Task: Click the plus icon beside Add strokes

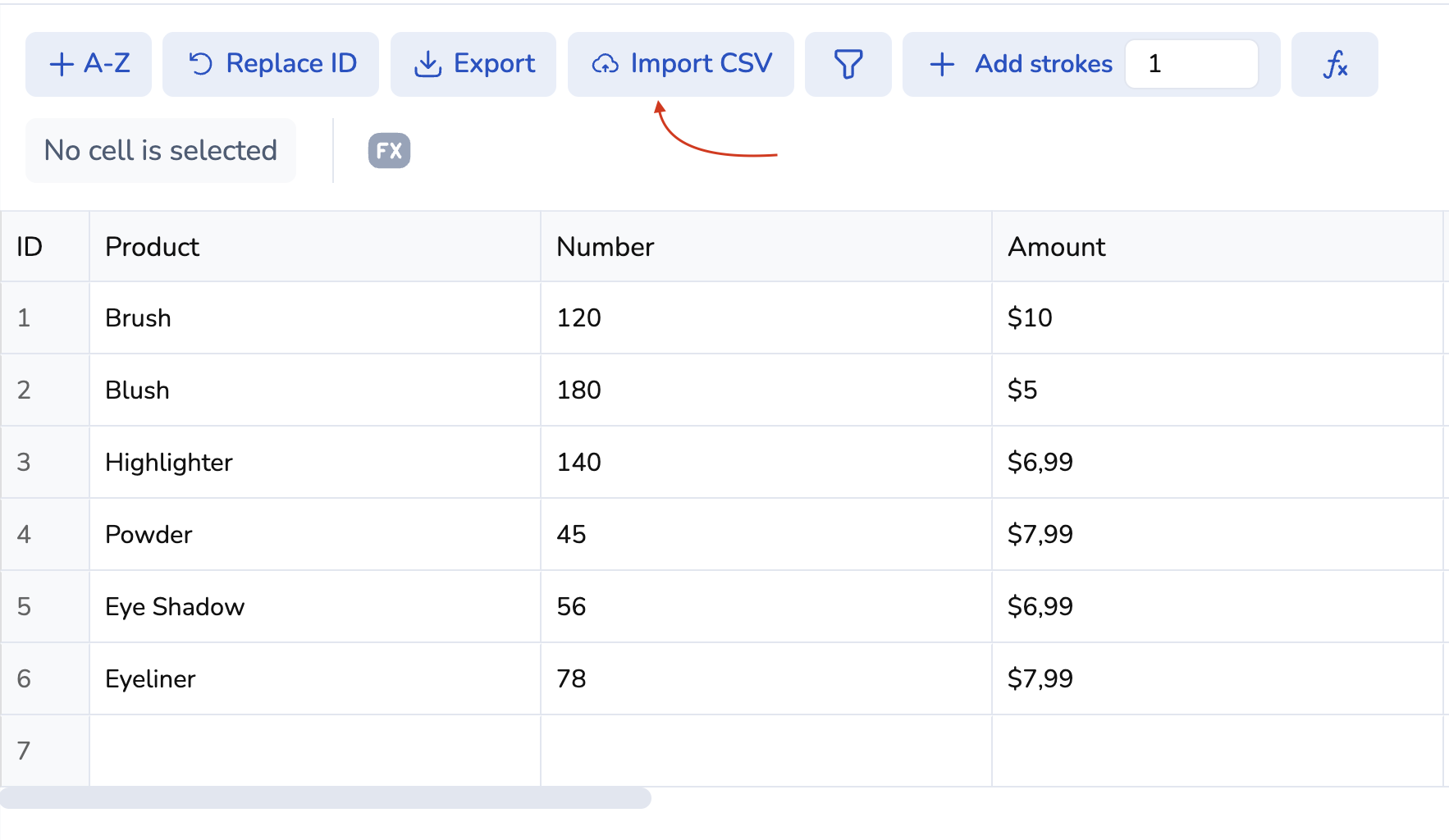Action: tap(942, 64)
